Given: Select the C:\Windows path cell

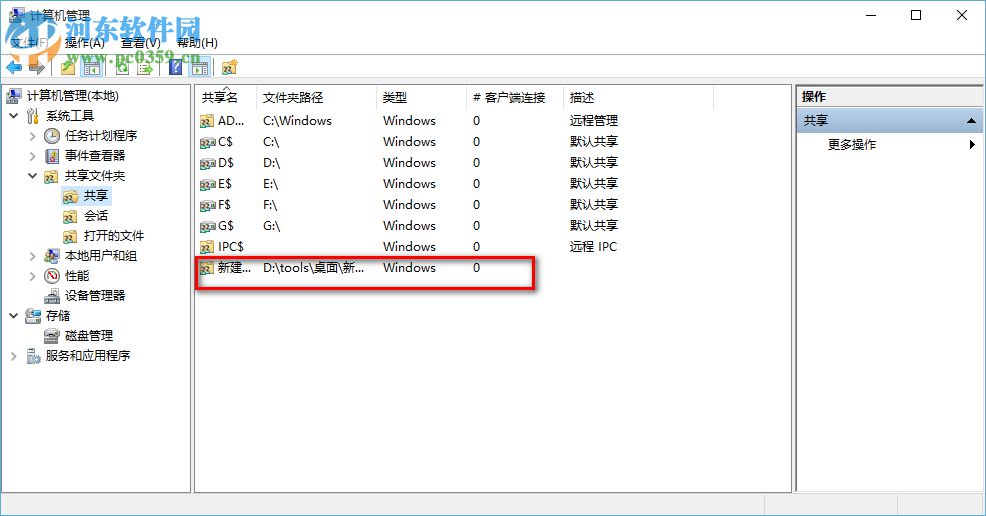Looking at the screenshot, I should click(x=297, y=121).
